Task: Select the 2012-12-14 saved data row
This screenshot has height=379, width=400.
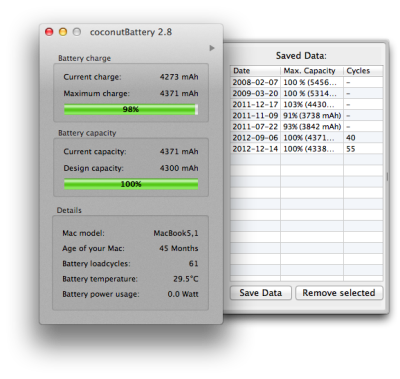Action: tap(307, 149)
